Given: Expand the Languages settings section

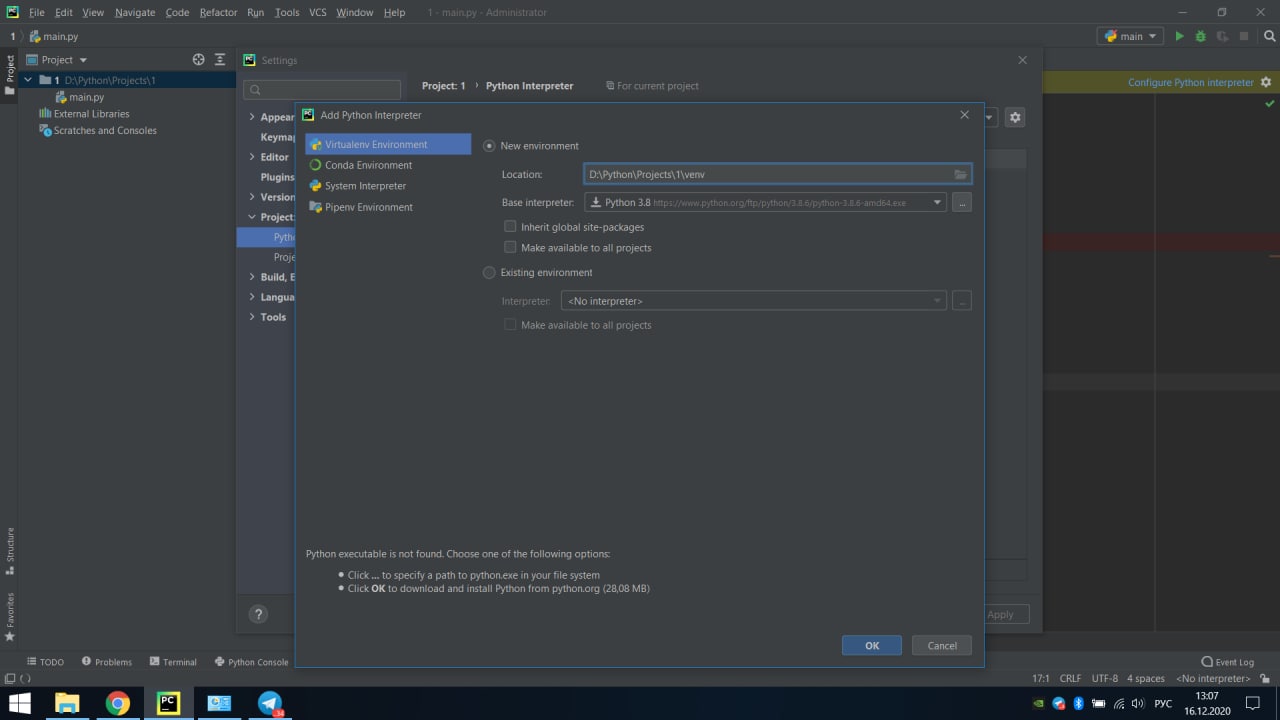Looking at the screenshot, I should pos(252,297).
